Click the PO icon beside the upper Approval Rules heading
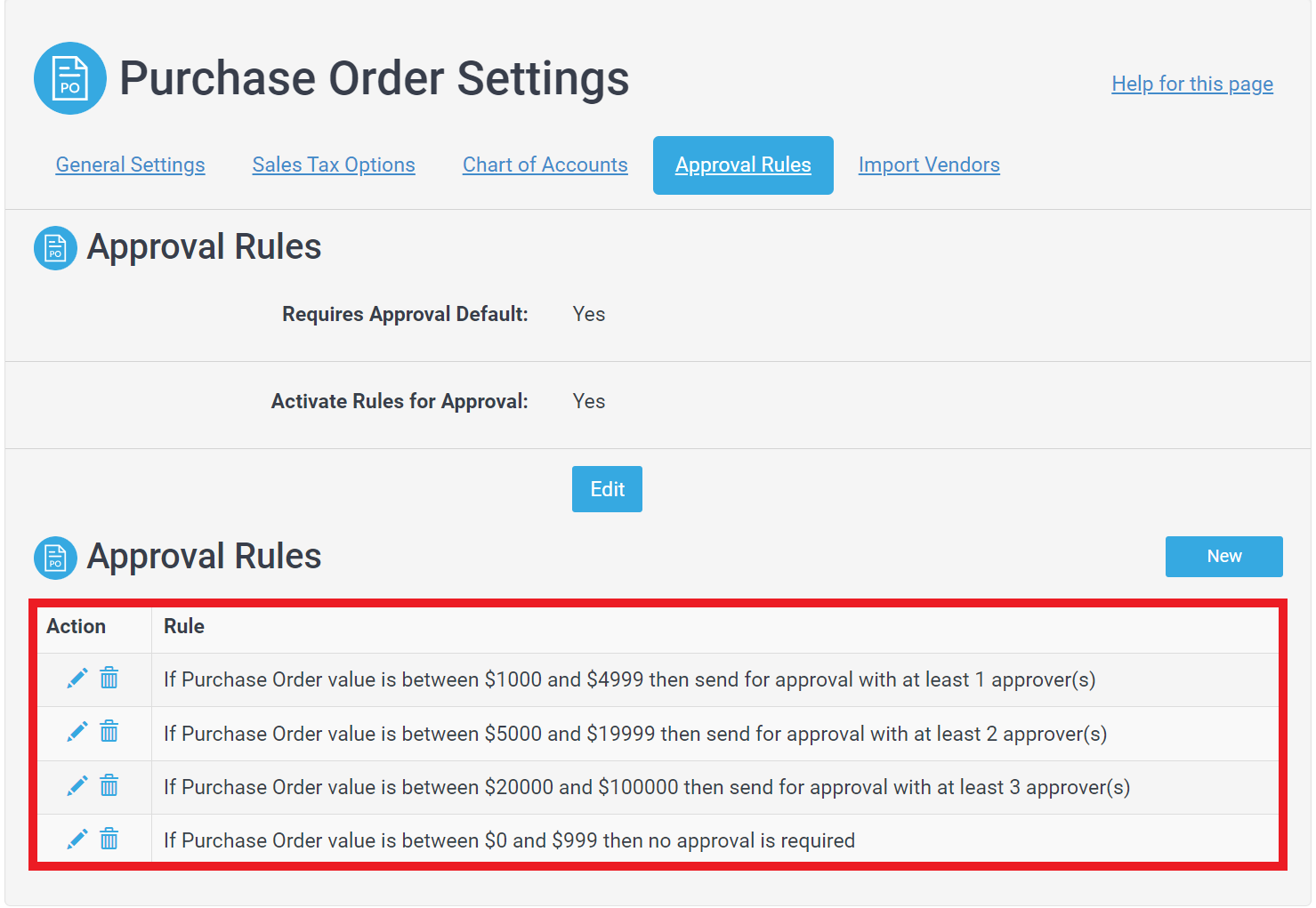 [x=55, y=248]
